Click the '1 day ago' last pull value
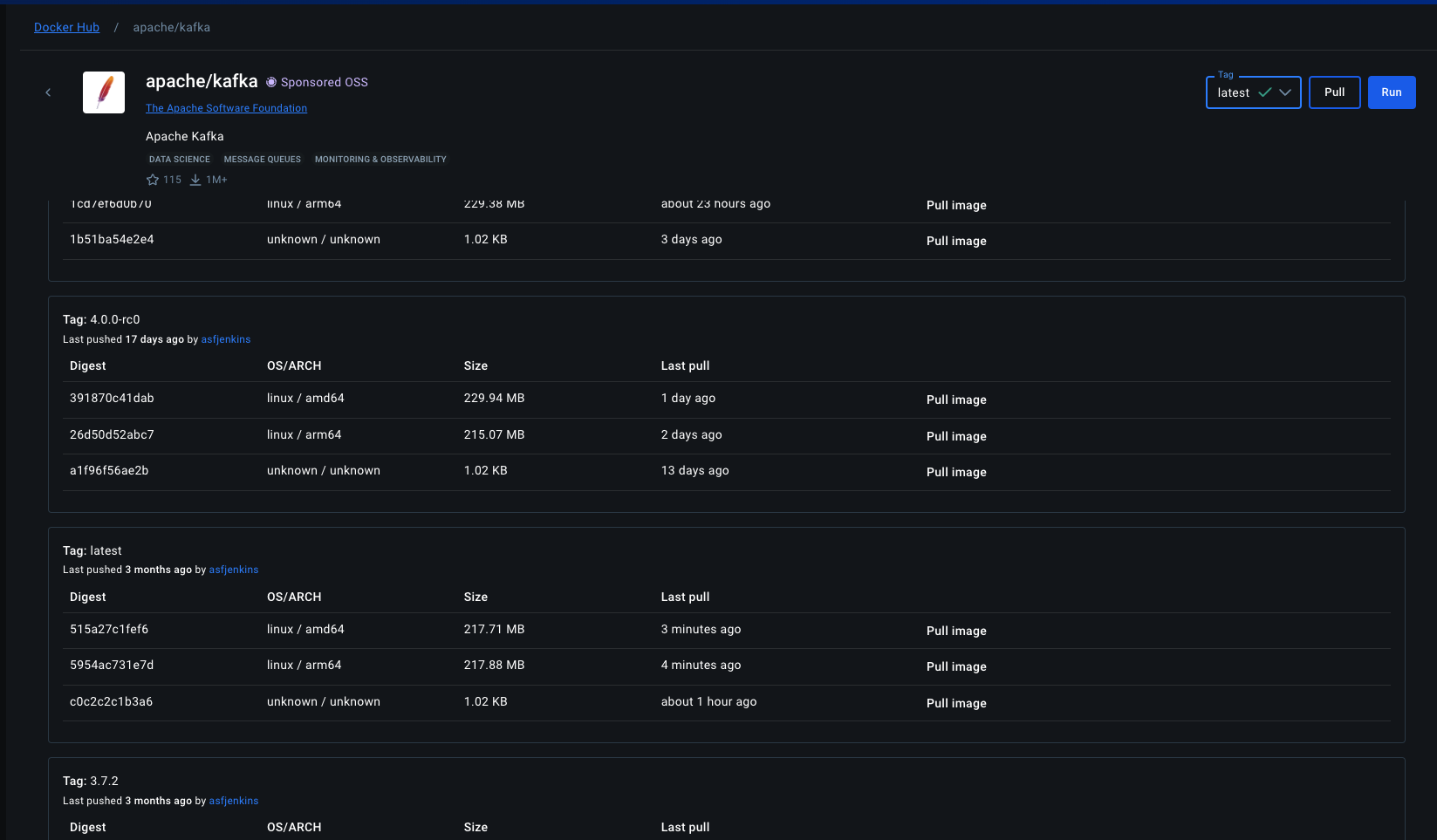The image size is (1437, 840). [x=688, y=398]
